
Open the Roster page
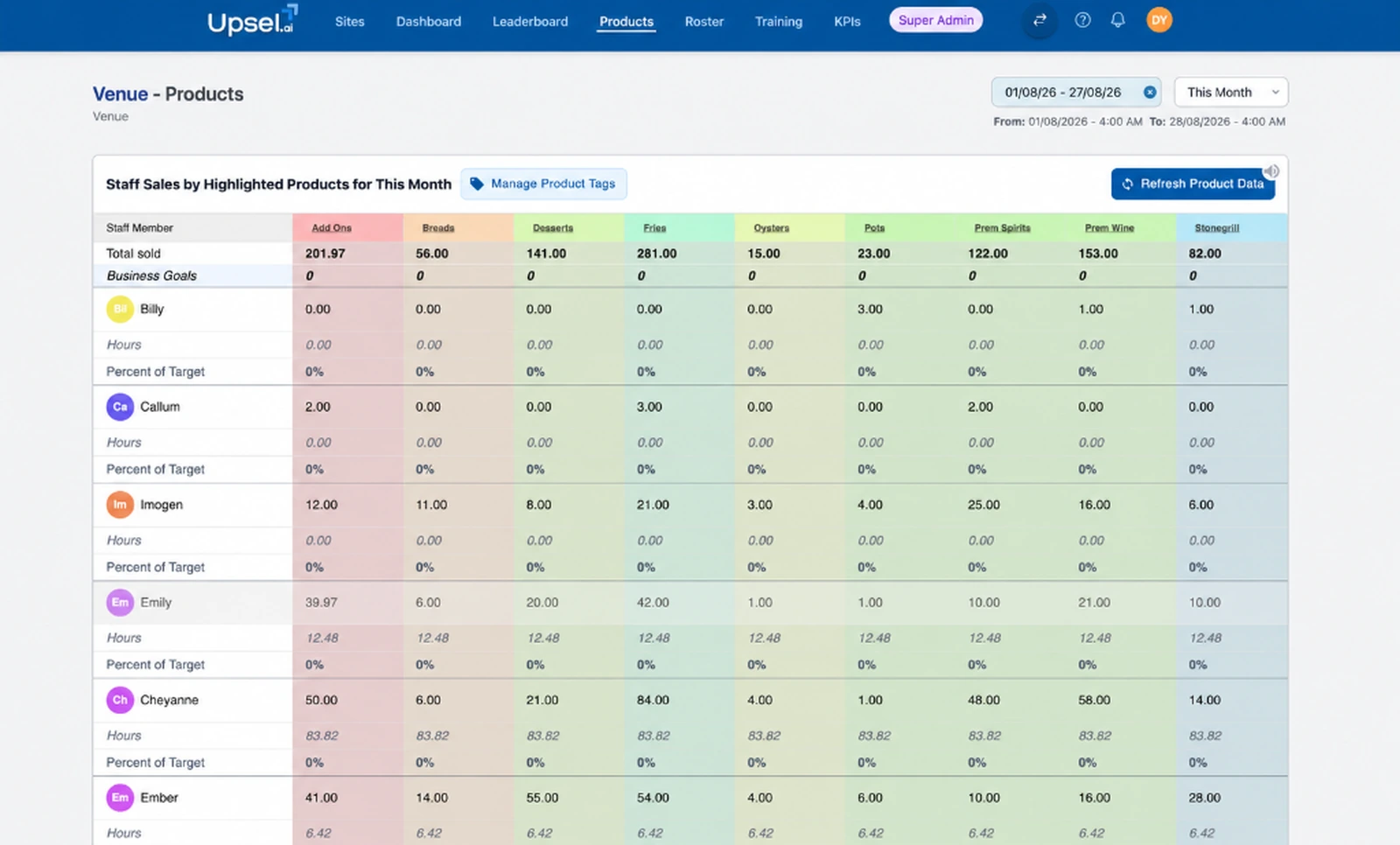(704, 21)
